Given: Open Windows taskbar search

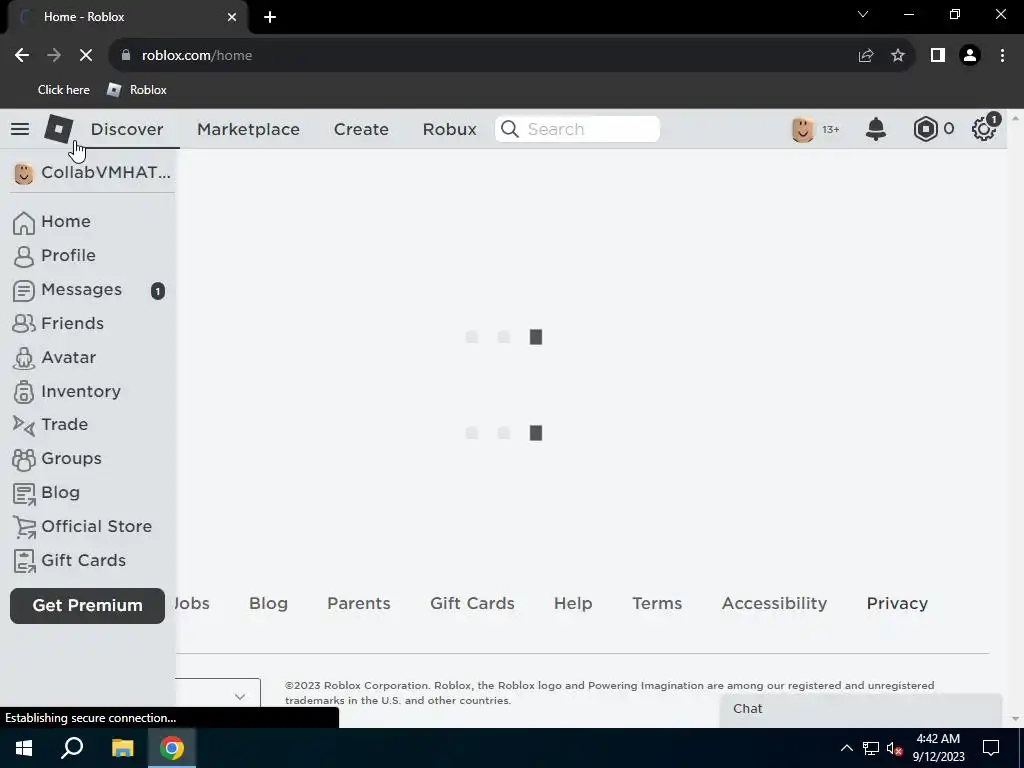Looking at the screenshot, I should tap(72, 748).
